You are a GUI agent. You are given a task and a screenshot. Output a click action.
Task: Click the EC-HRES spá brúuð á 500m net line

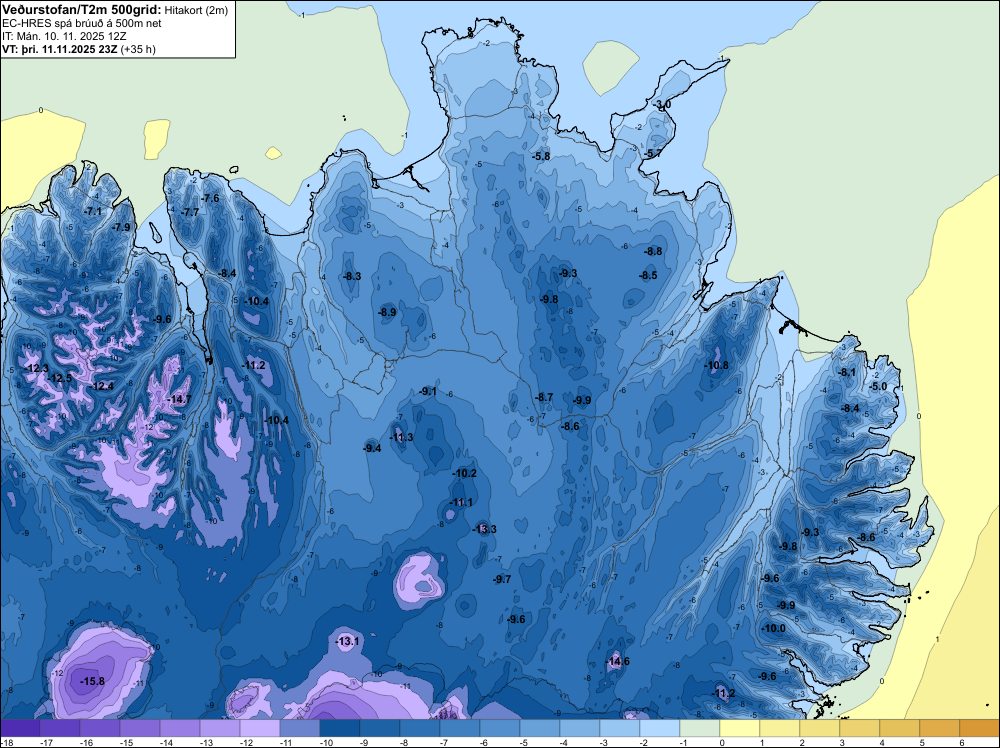click(x=82, y=23)
